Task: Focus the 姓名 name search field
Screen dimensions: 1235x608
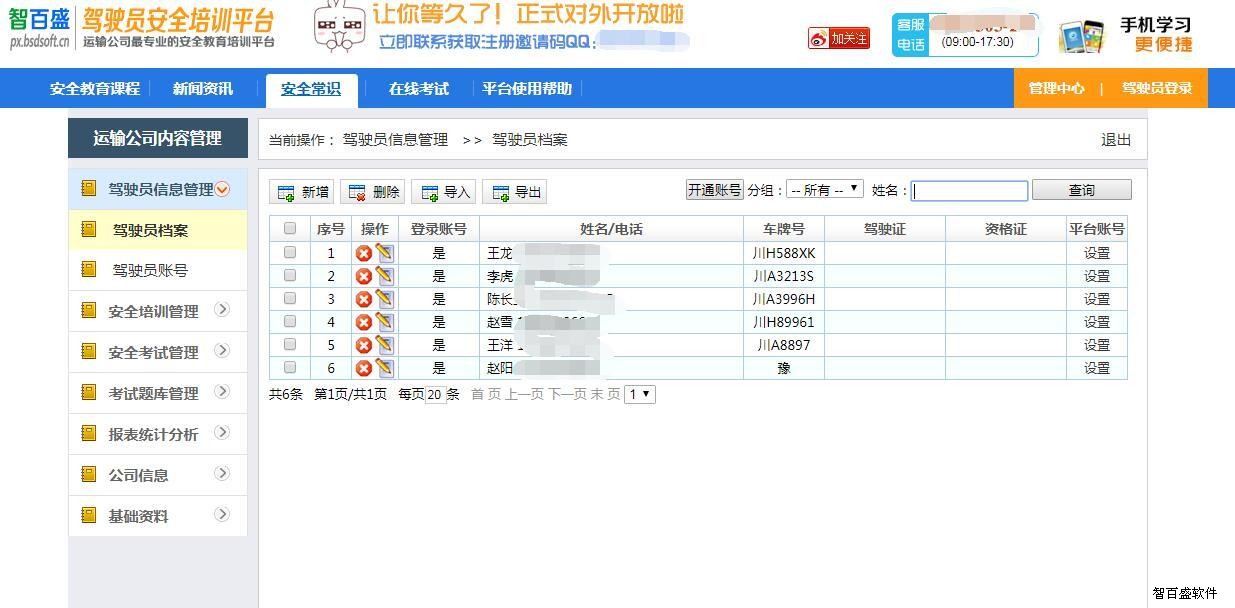Action: point(969,191)
